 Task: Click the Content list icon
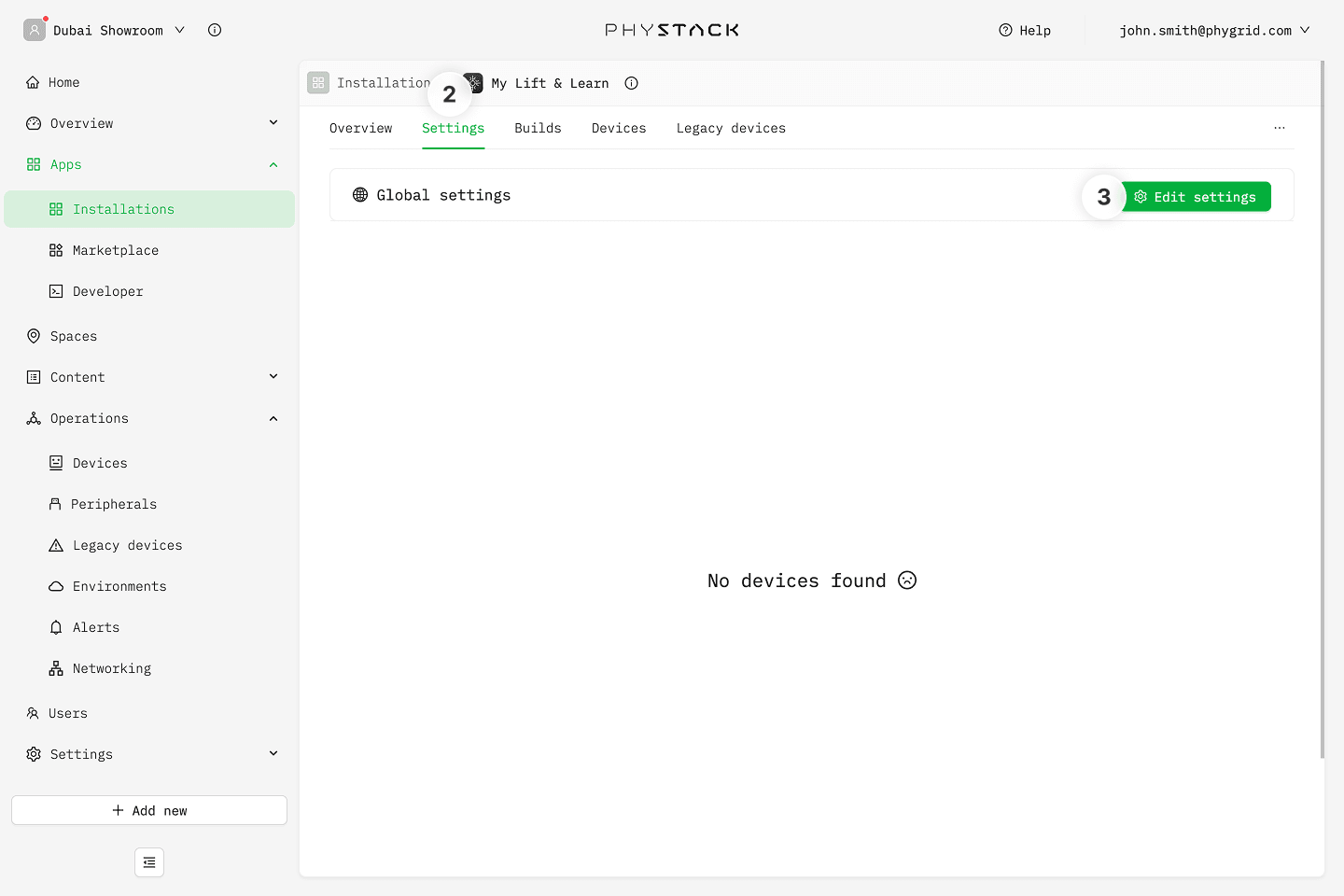click(34, 377)
